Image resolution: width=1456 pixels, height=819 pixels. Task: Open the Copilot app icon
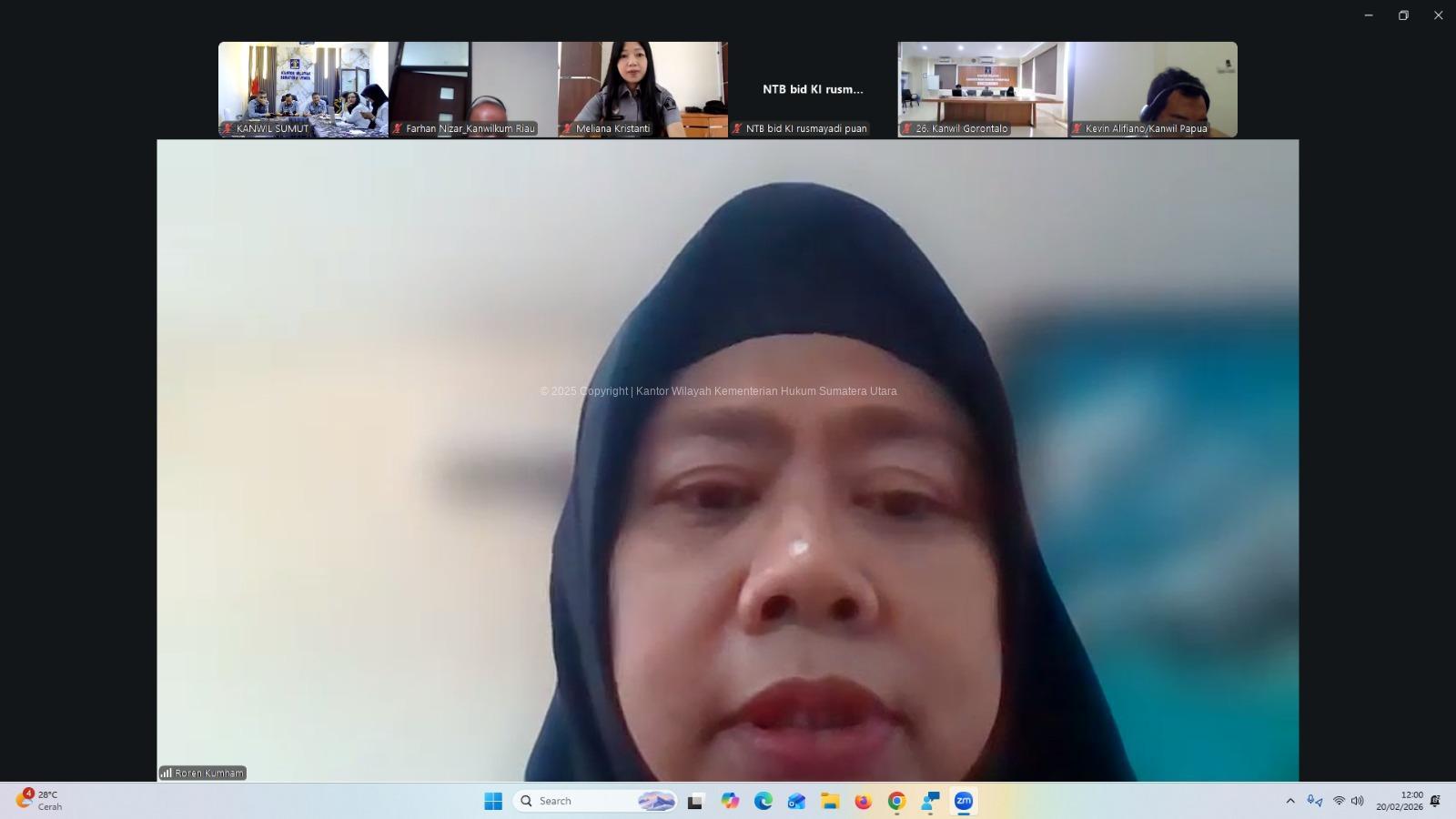(x=730, y=801)
